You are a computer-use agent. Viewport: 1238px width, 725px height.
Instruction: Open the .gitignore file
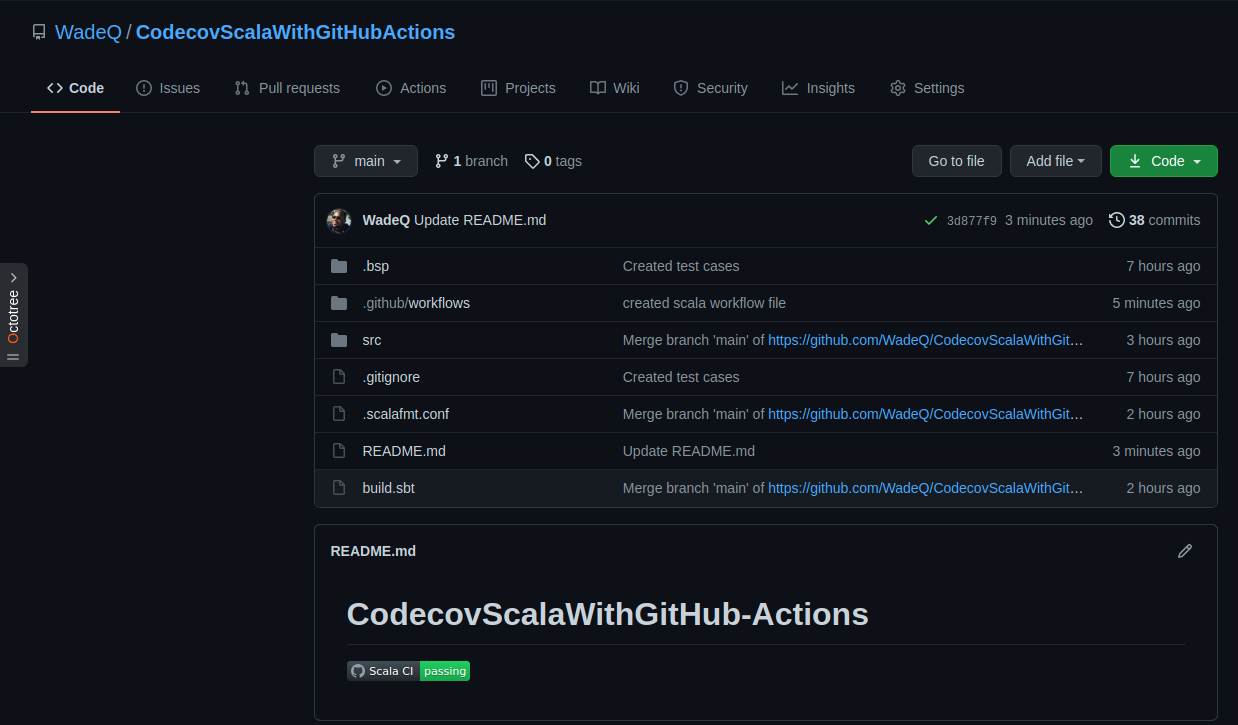391,377
